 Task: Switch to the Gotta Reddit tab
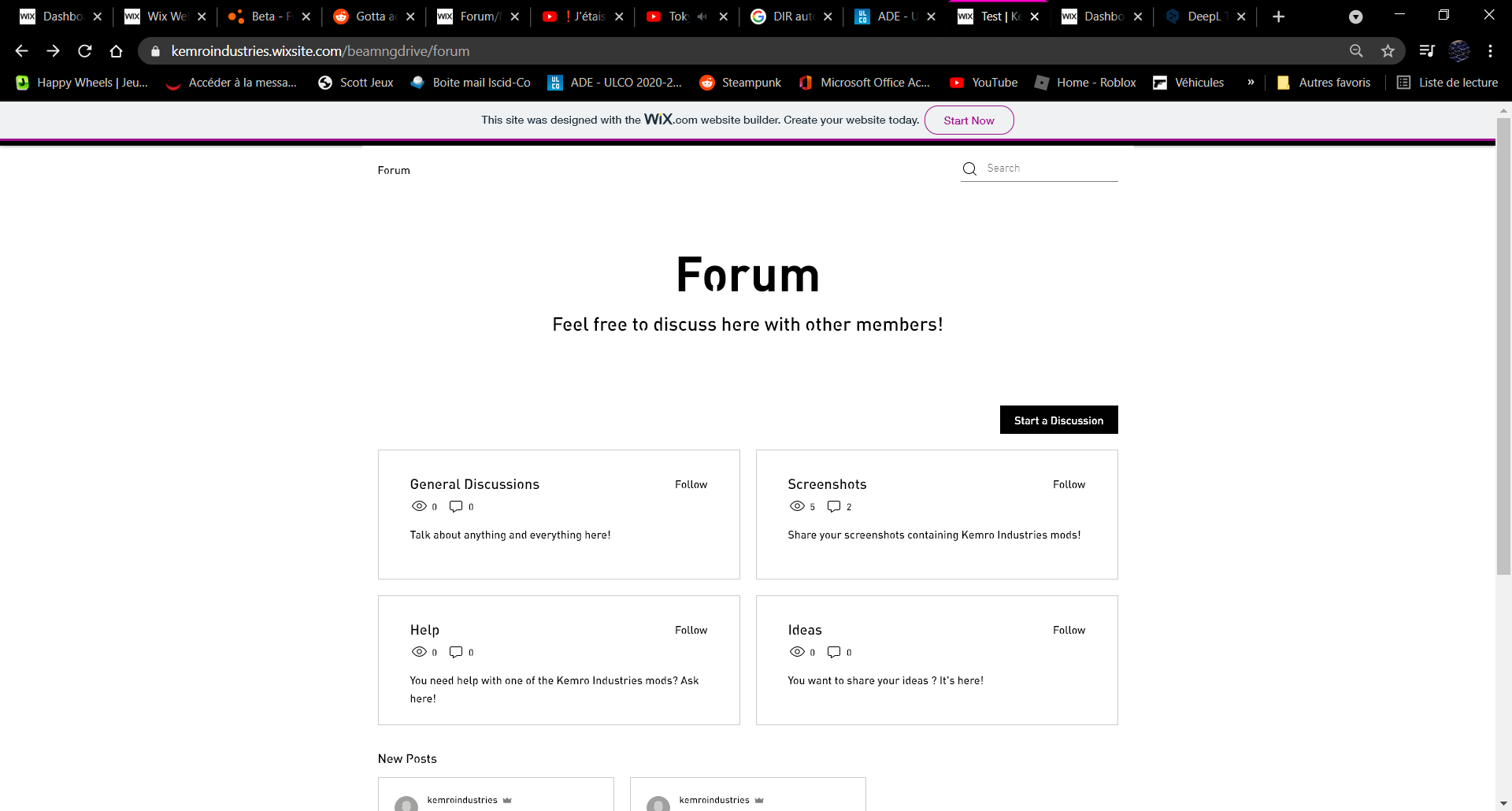click(x=370, y=17)
